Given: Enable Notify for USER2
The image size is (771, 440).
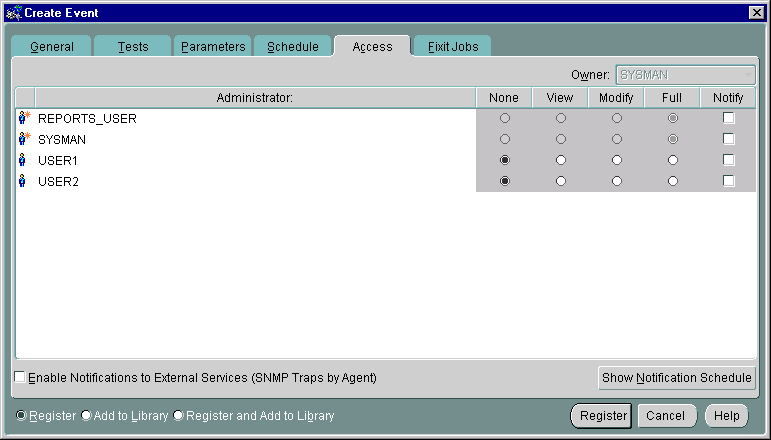Looking at the screenshot, I should click(729, 181).
